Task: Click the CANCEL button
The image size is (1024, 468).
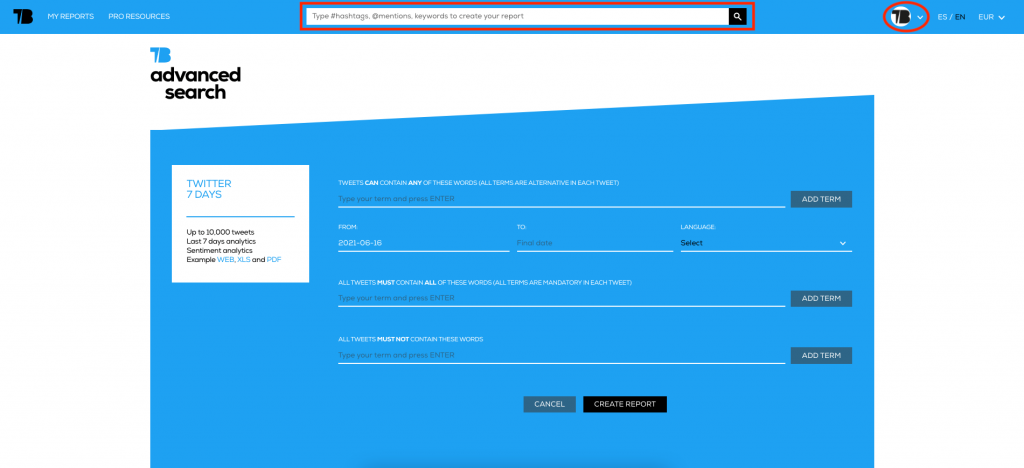Action: (549, 404)
